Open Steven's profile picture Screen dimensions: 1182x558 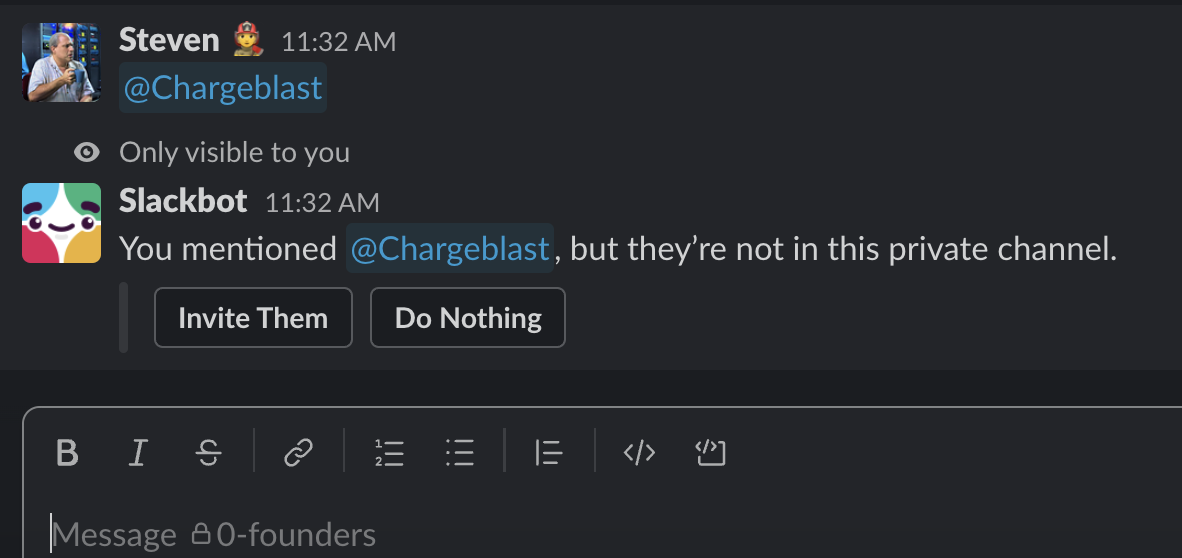coord(61,62)
